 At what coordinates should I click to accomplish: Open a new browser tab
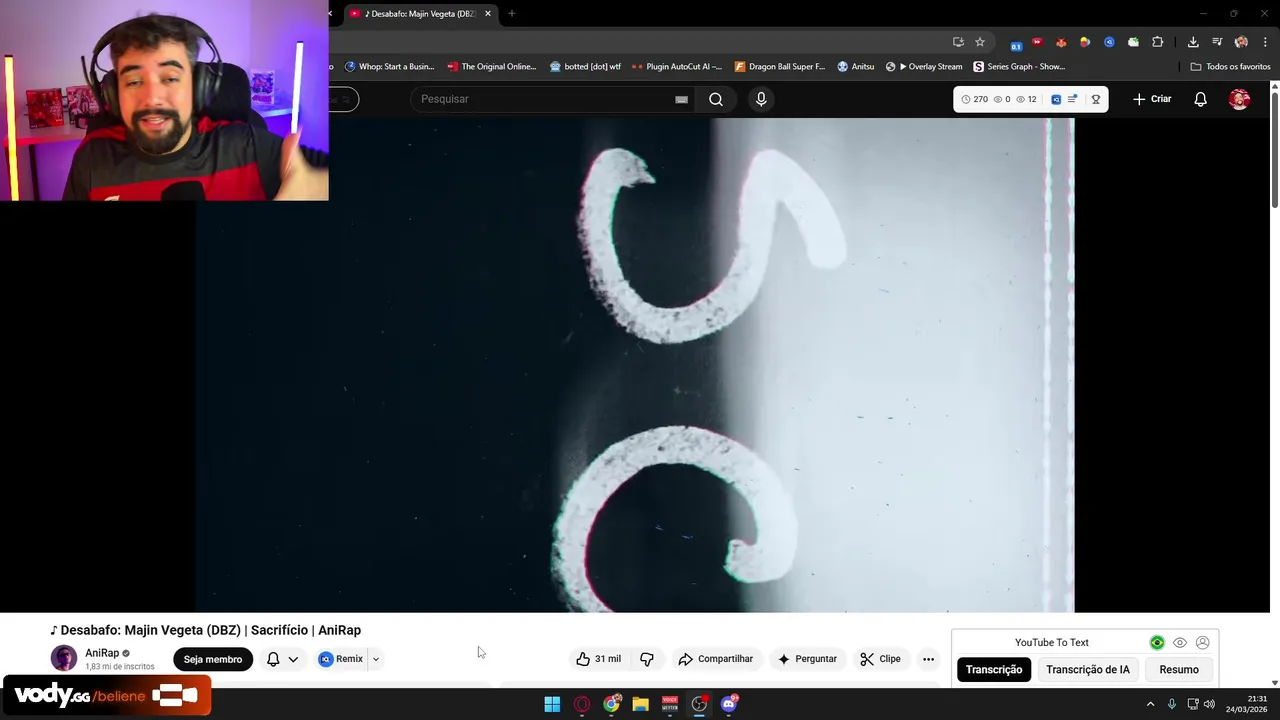click(512, 14)
